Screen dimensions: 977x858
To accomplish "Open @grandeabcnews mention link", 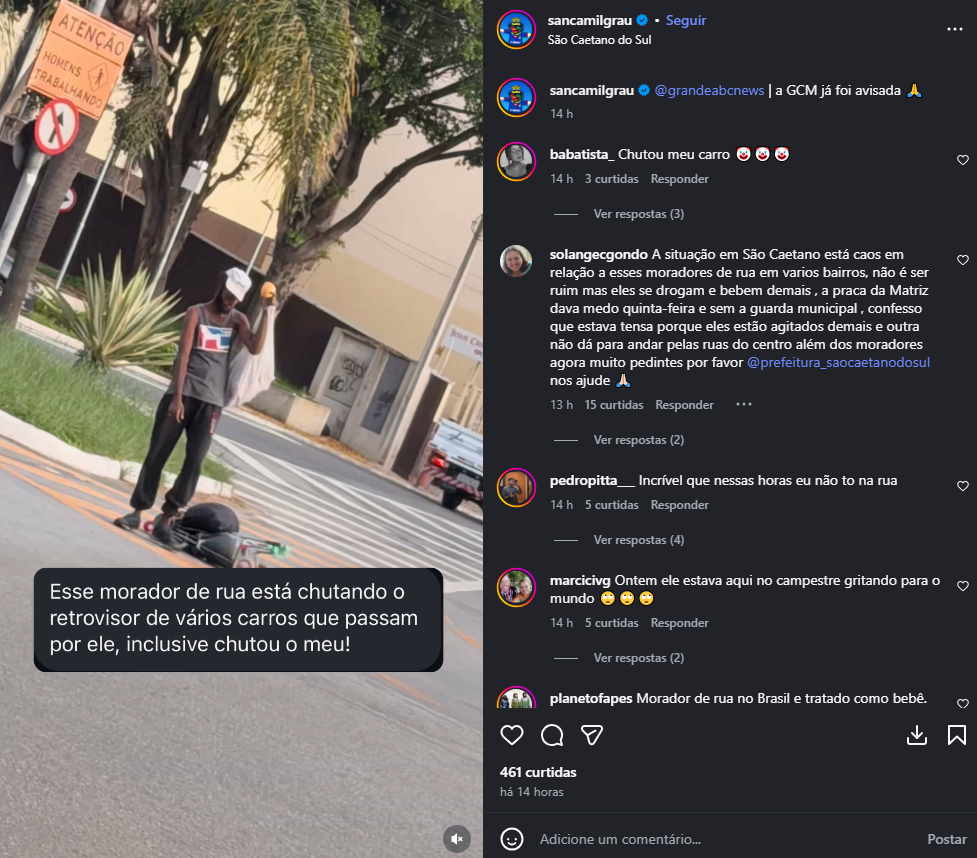I will 709,90.
